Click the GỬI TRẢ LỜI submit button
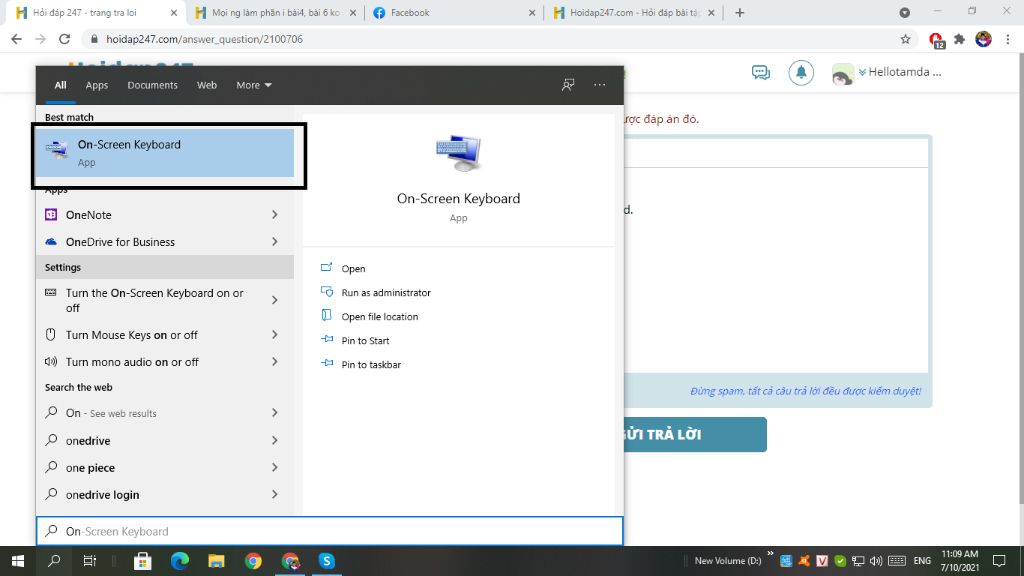The image size is (1024, 576). [x=696, y=434]
